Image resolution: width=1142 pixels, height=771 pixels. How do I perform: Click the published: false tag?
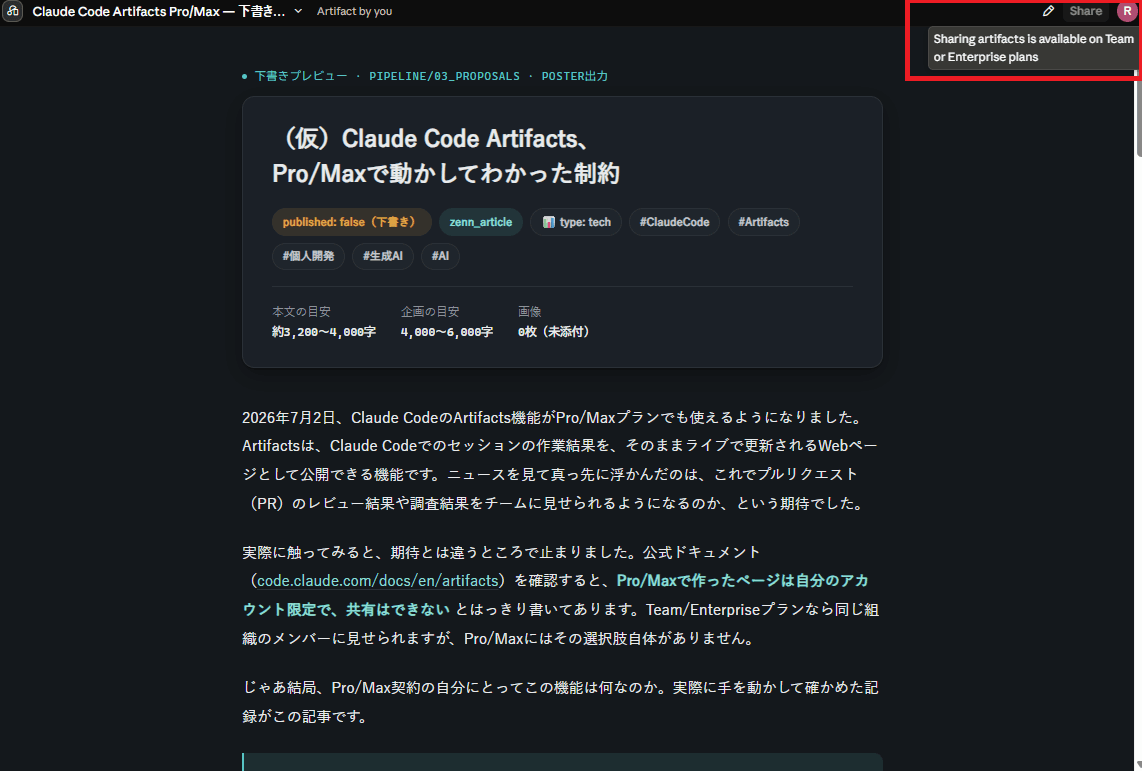point(352,222)
